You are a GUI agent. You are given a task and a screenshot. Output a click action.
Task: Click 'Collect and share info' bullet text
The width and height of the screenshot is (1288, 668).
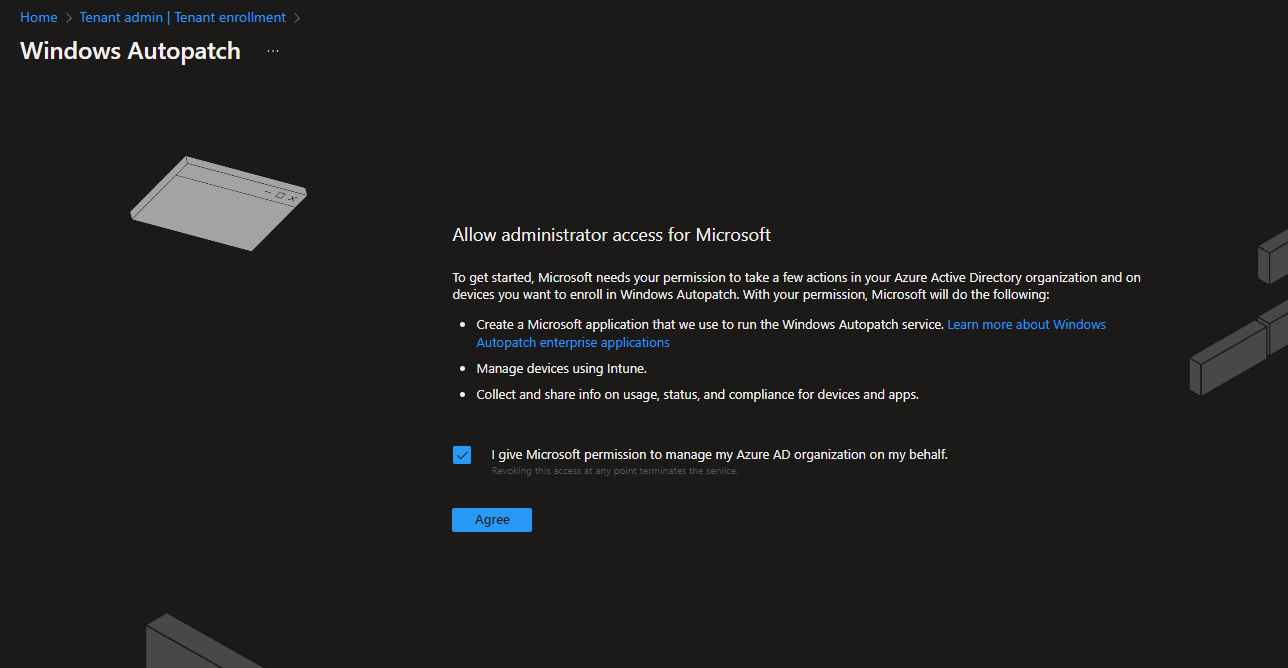[697, 395]
